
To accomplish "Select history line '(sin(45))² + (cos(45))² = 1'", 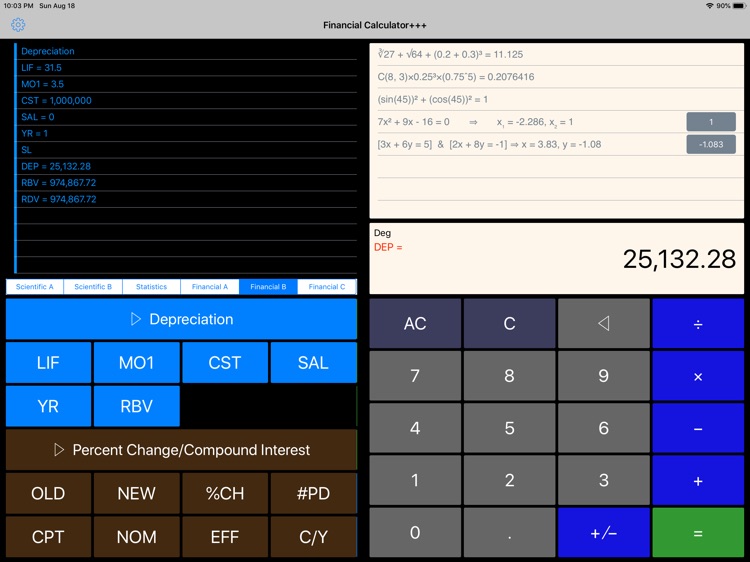I will click(x=560, y=99).
